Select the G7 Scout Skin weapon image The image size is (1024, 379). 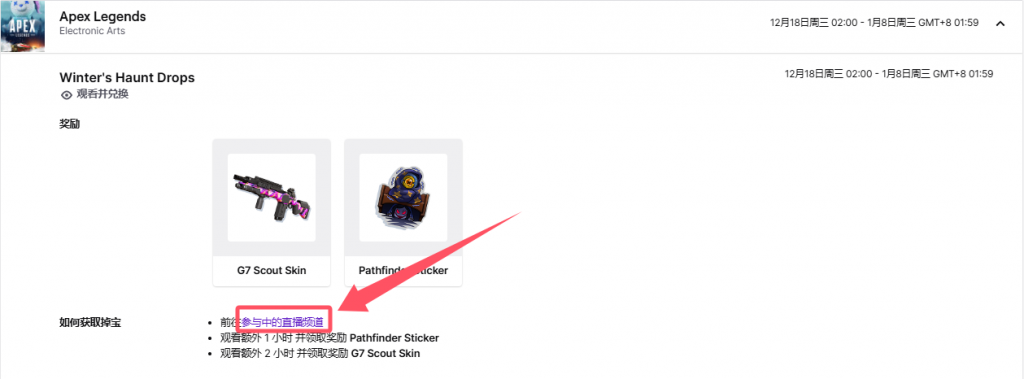271,197
